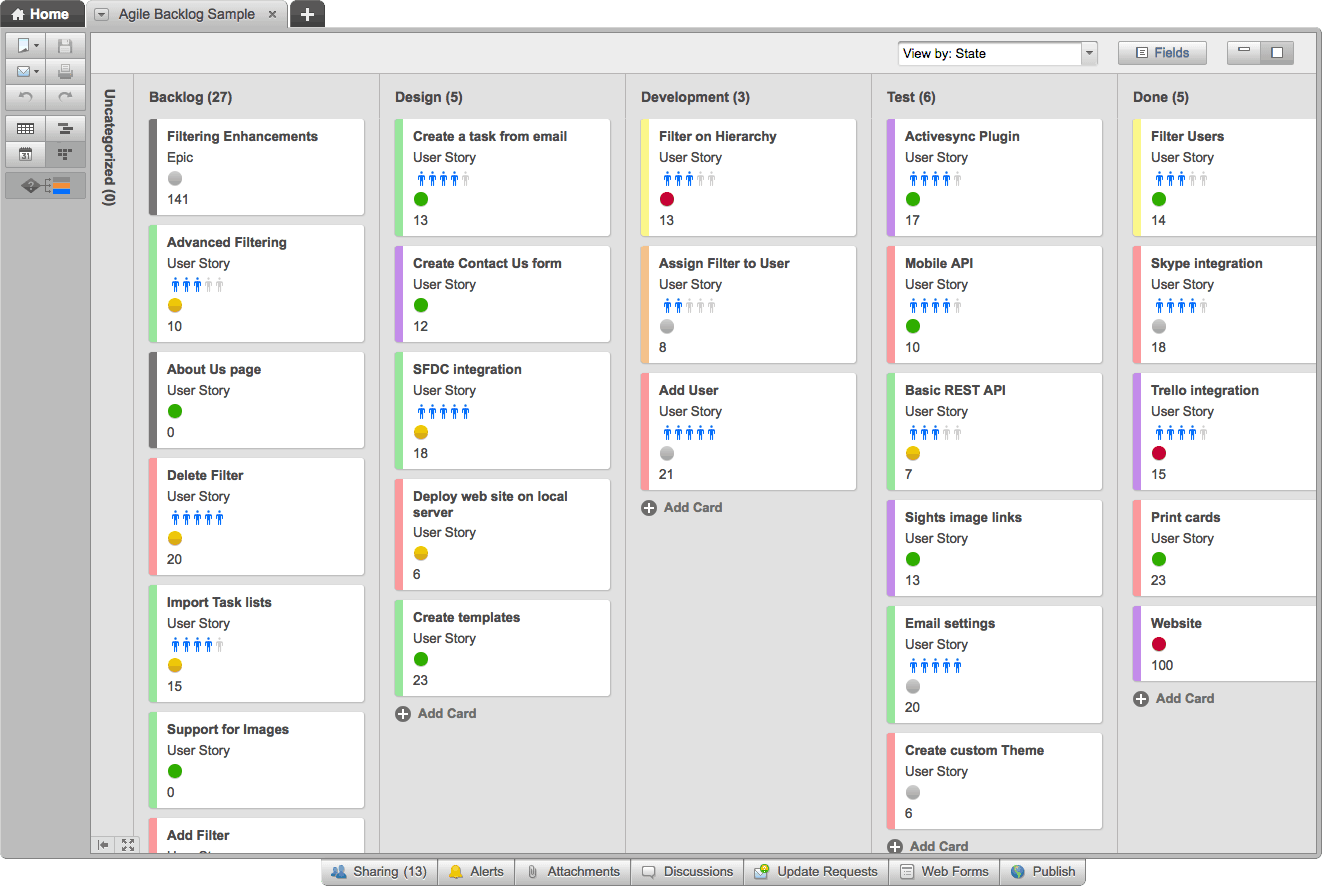Open Calendar view from left toolbar
The width and height of the screenshot is (1322, 886).
[26, 154]
